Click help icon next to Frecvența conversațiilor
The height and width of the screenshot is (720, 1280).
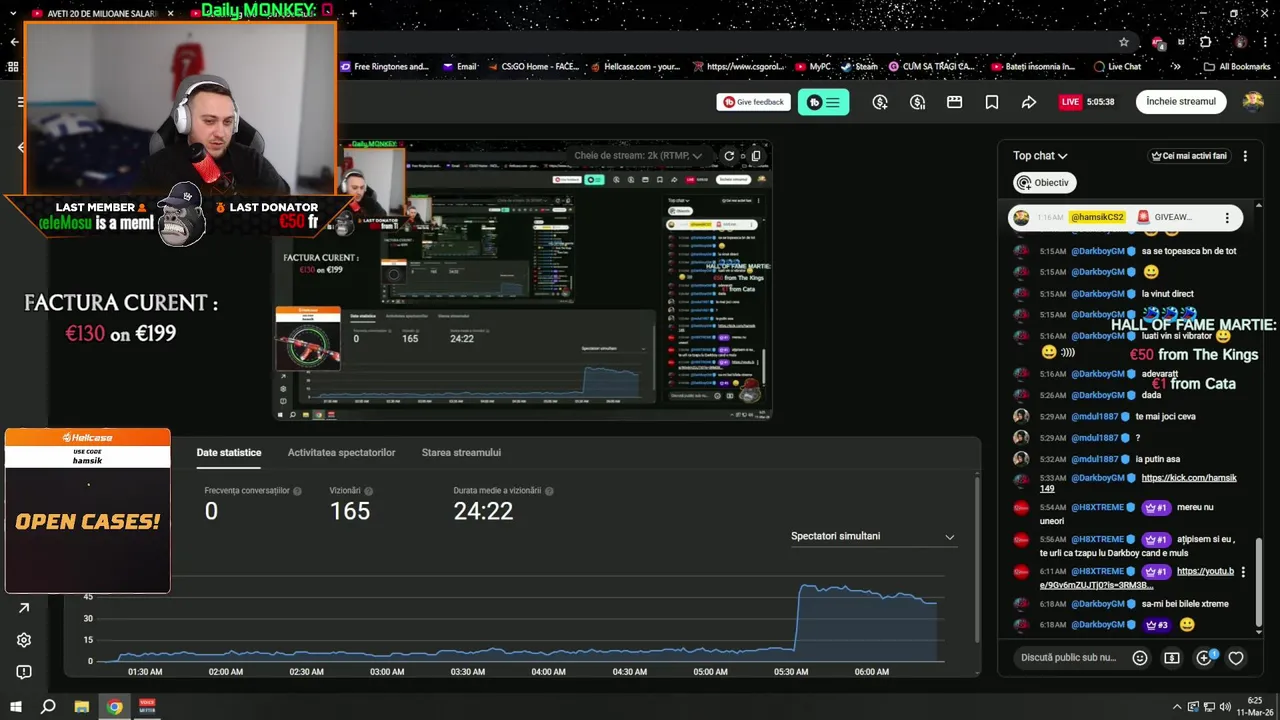pyautogui.click(x=297, y=491)
